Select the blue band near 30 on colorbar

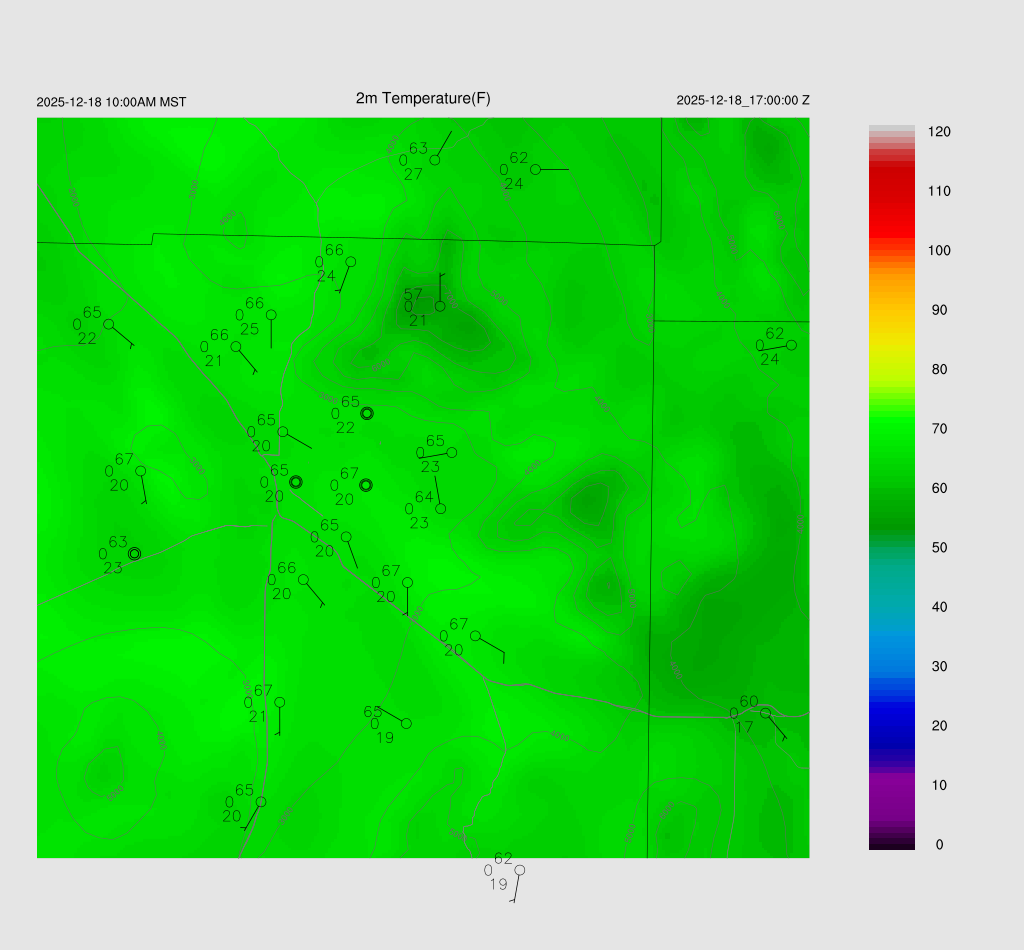[891, 666]
